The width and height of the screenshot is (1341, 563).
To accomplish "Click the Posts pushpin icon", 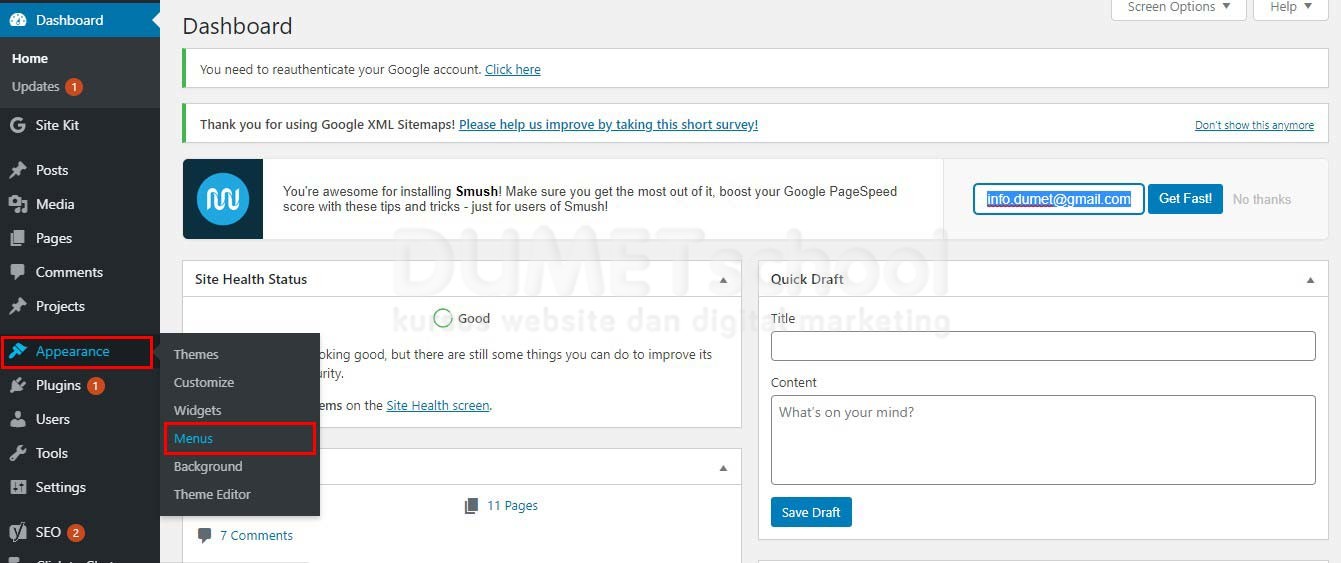I will 18,170.
